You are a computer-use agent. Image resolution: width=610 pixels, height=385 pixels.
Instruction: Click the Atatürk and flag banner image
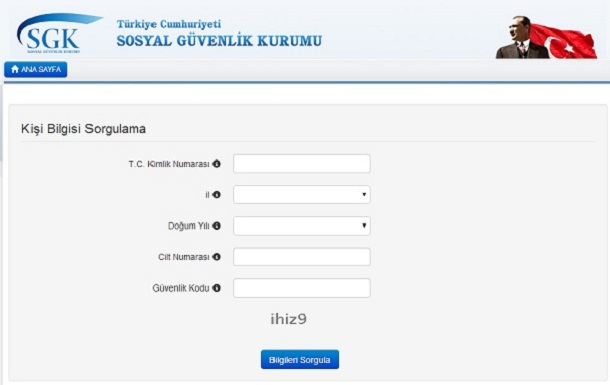[546, 37]
